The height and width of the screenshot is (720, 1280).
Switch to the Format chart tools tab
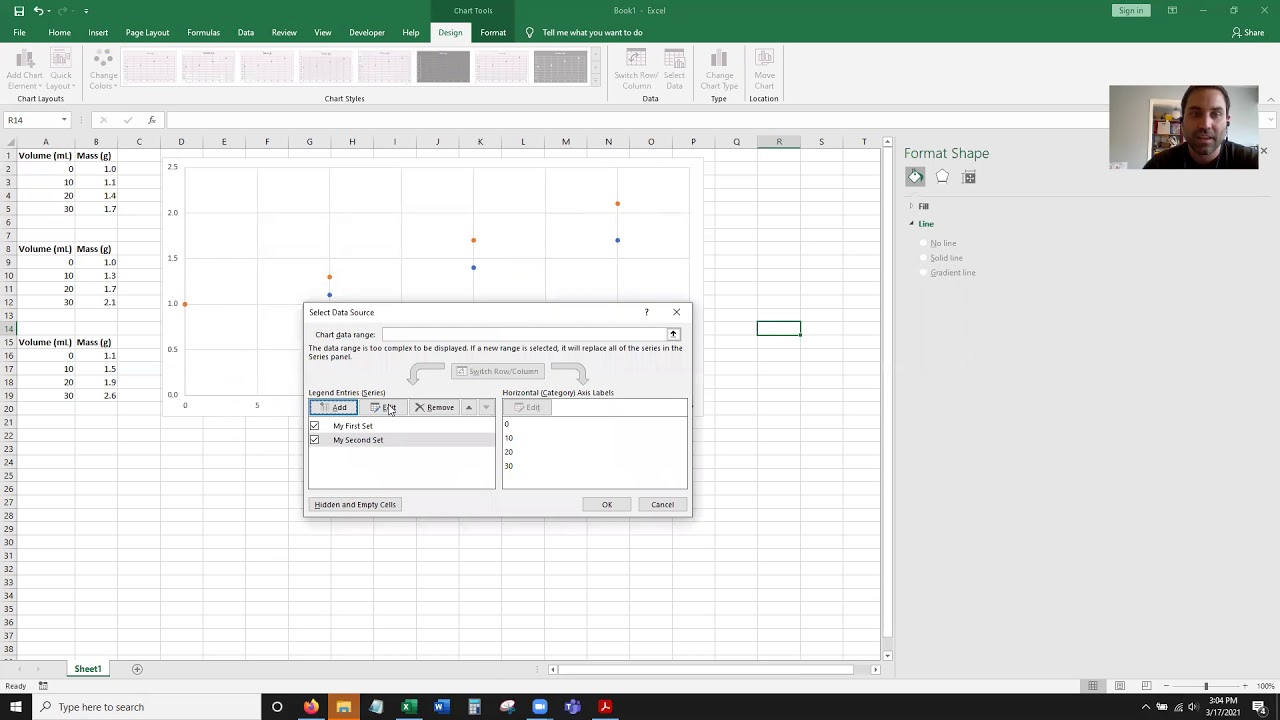[x=493, y=33]
